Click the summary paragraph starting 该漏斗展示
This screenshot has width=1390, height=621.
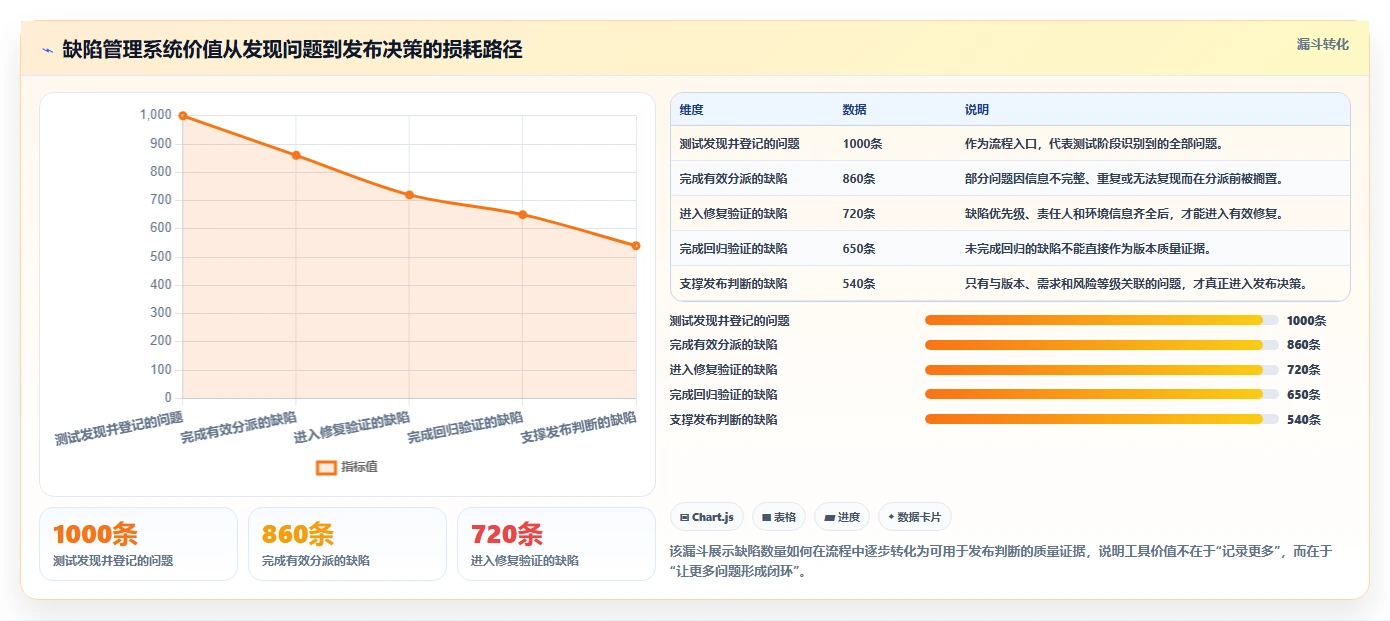(x=1001, y=561)
